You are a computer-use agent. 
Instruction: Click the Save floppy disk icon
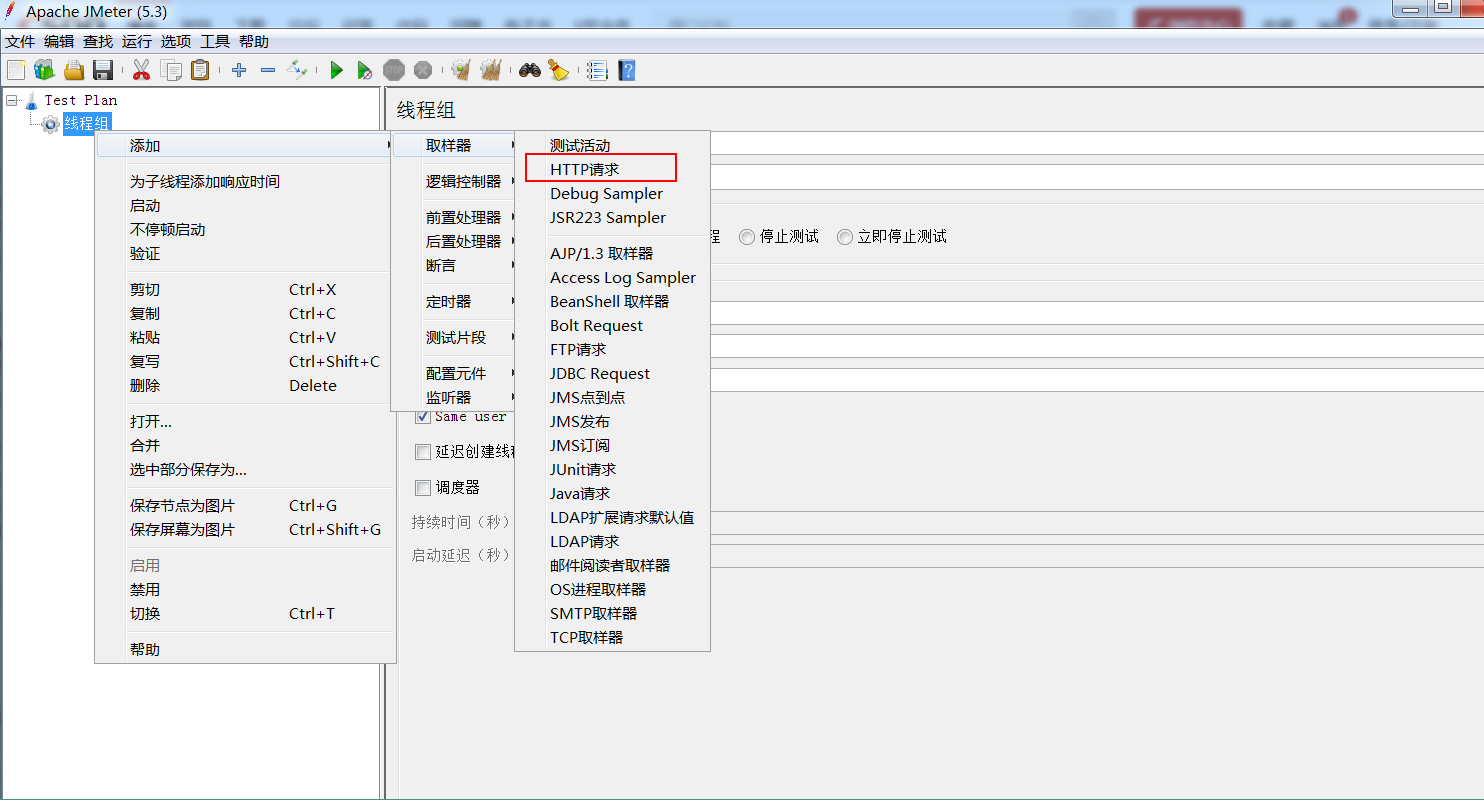(x=102, y=70)
